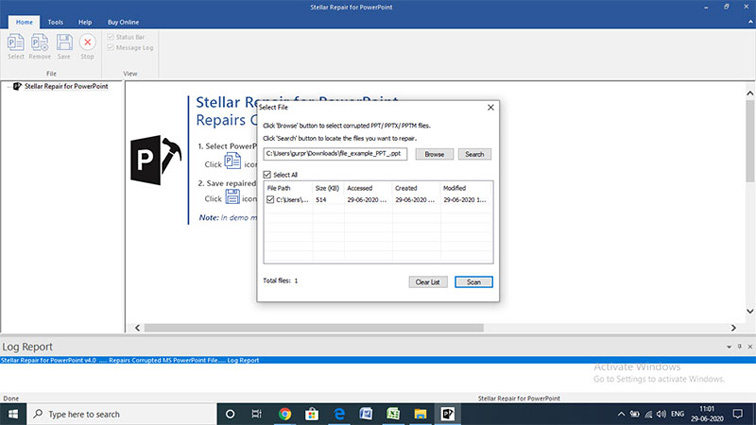756x425 pixels.
Task: Click the taskbar search box
Action: 122,414
